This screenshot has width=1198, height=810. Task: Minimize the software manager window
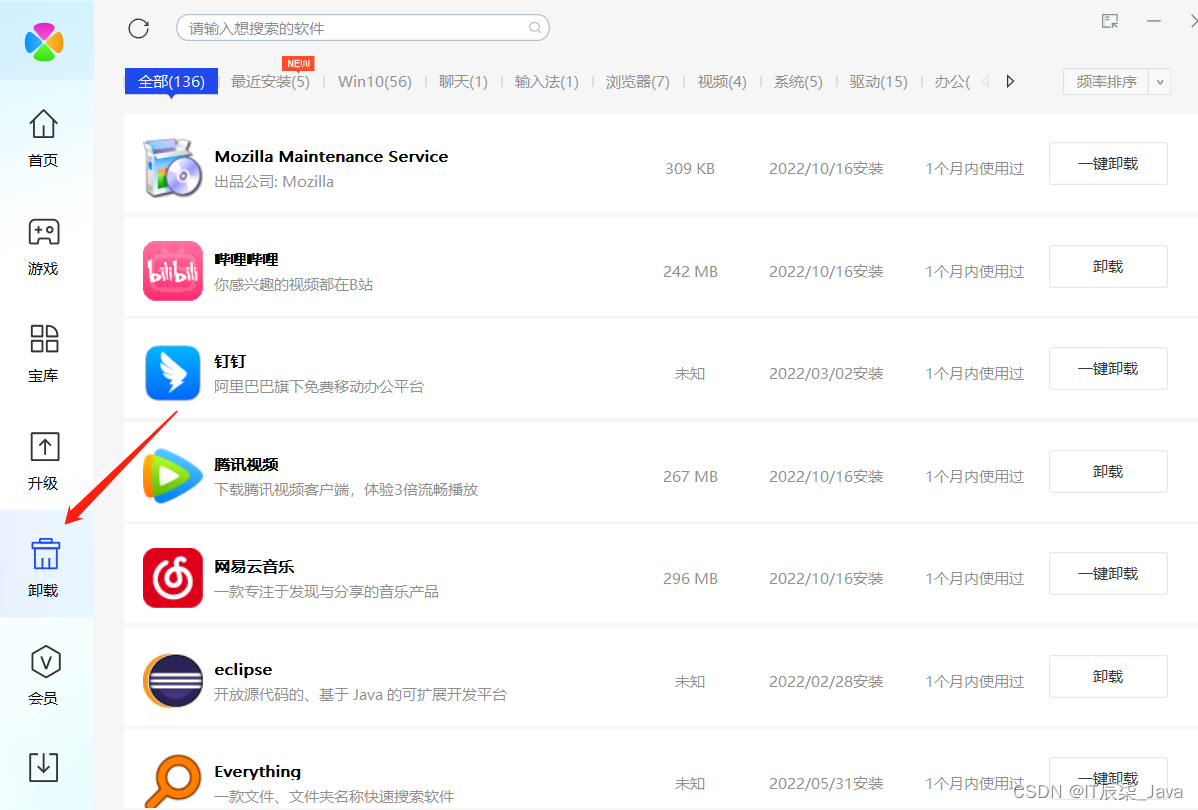tap(1154, 21)
